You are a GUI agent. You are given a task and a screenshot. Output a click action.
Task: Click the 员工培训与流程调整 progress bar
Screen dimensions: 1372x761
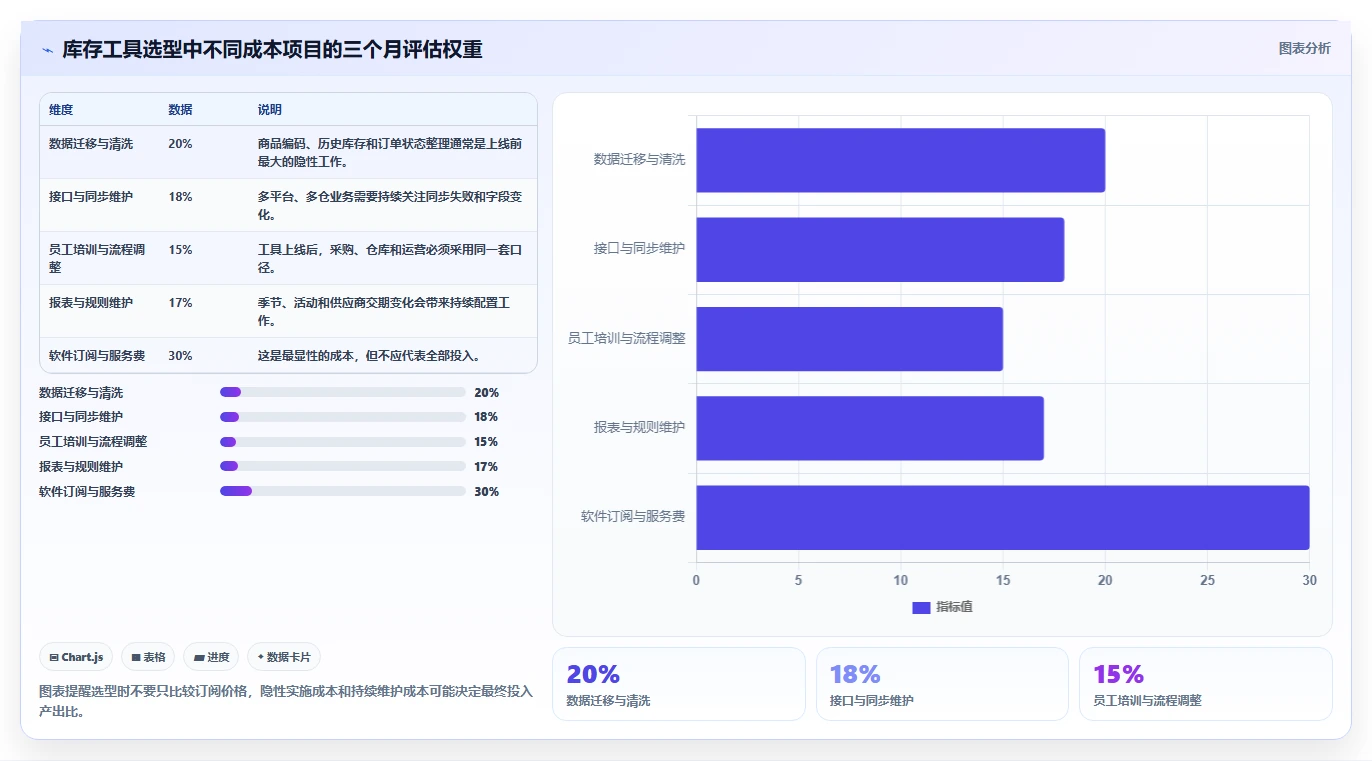(343, 442)
